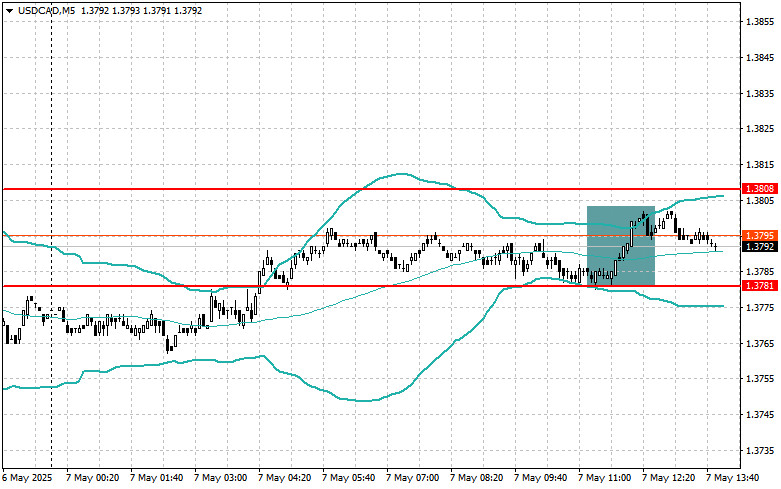Viewport: 781px width, 489px height.
Task: Click the 1.3815 price scale value
Action: point(760,165)
